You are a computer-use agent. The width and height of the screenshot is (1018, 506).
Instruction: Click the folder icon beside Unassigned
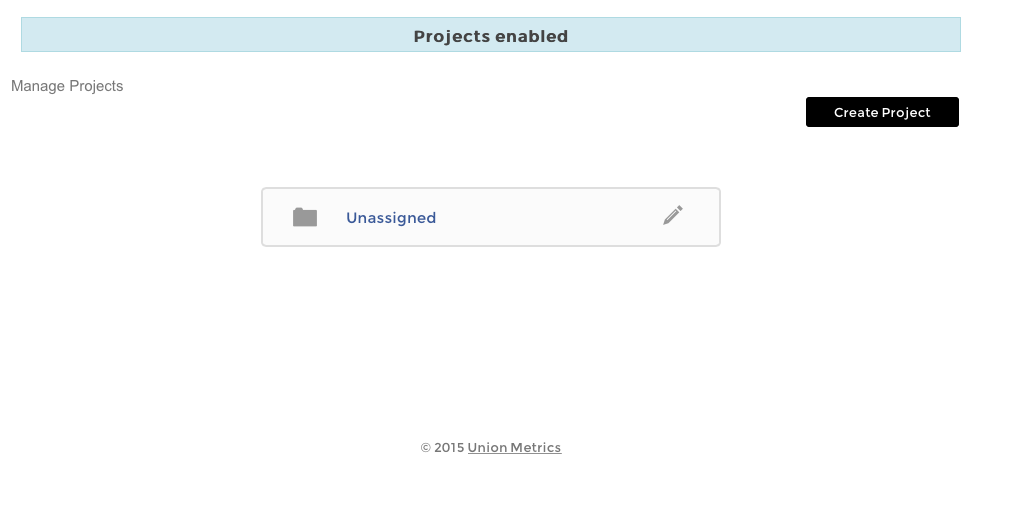coord(305,217)
